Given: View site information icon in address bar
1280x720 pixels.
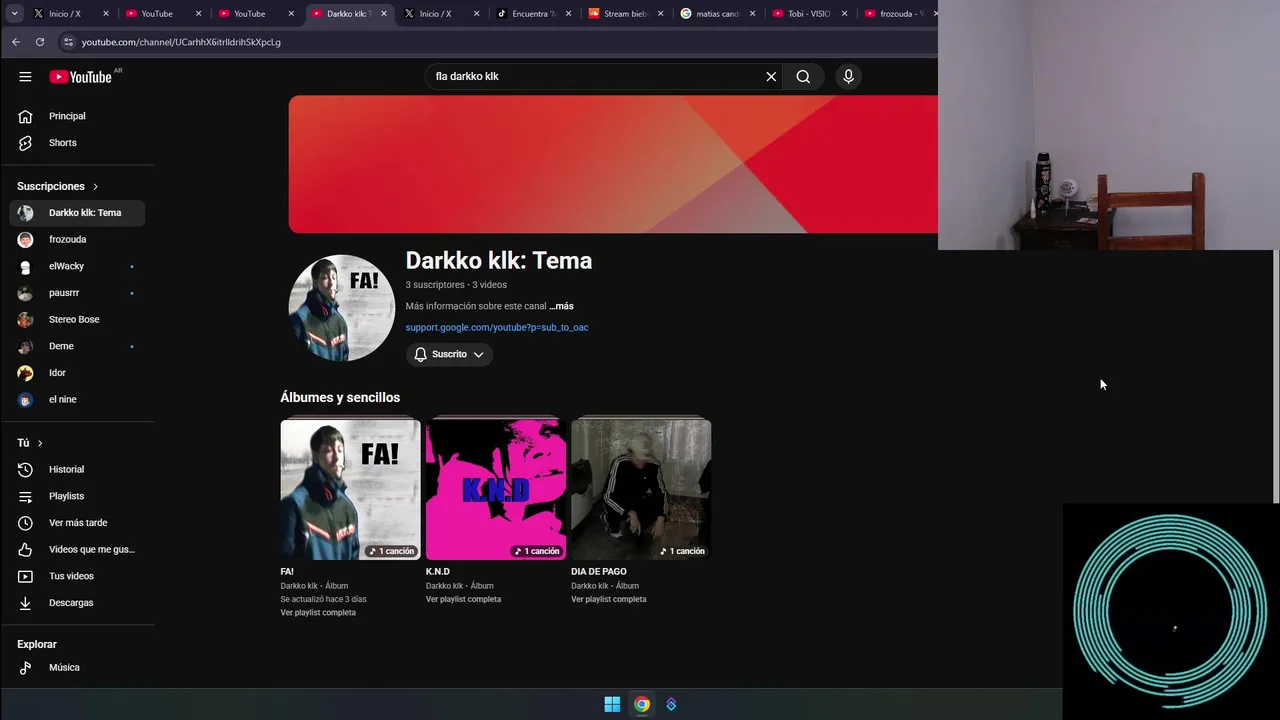Looking at the screenshot, I should 68,42.
